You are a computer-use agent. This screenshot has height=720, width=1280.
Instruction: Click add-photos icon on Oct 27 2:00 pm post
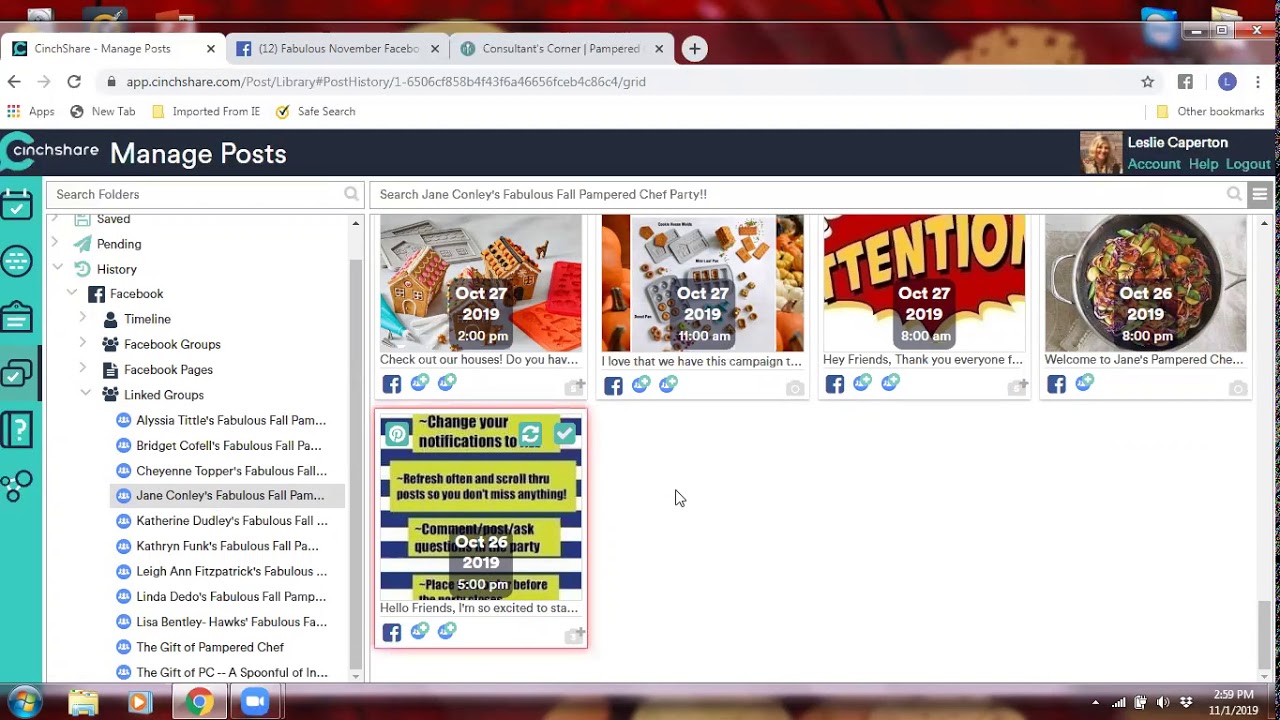coord(574,386)
